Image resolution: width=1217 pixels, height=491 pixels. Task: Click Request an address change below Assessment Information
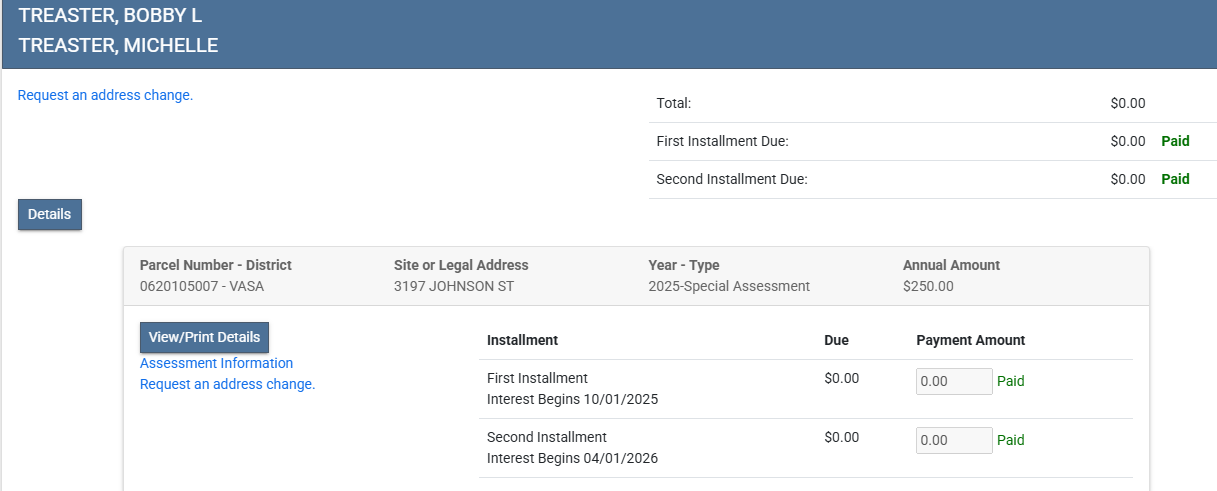point(227,384)
